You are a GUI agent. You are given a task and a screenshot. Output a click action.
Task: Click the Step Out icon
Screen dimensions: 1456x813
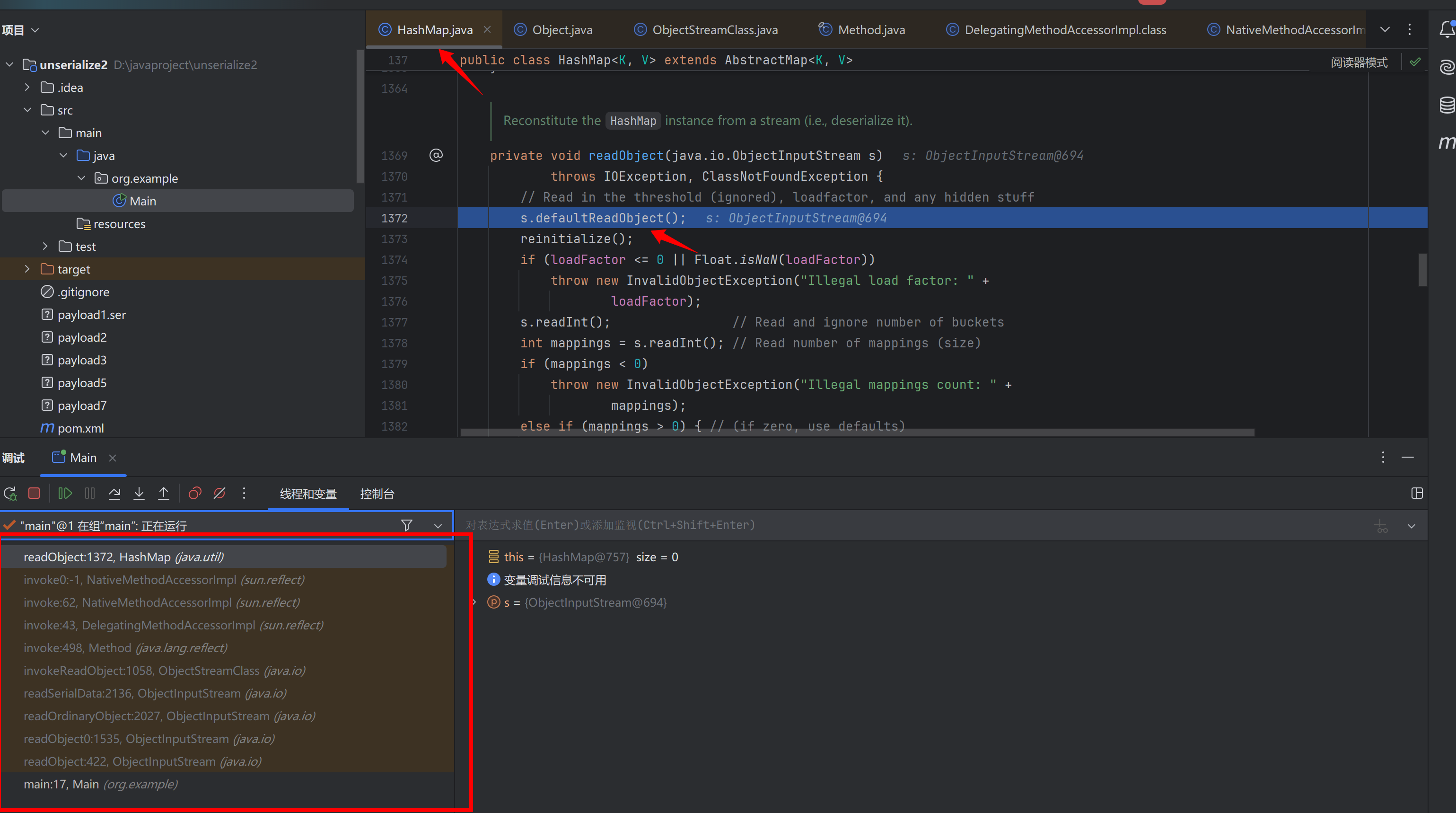(163, 494)
